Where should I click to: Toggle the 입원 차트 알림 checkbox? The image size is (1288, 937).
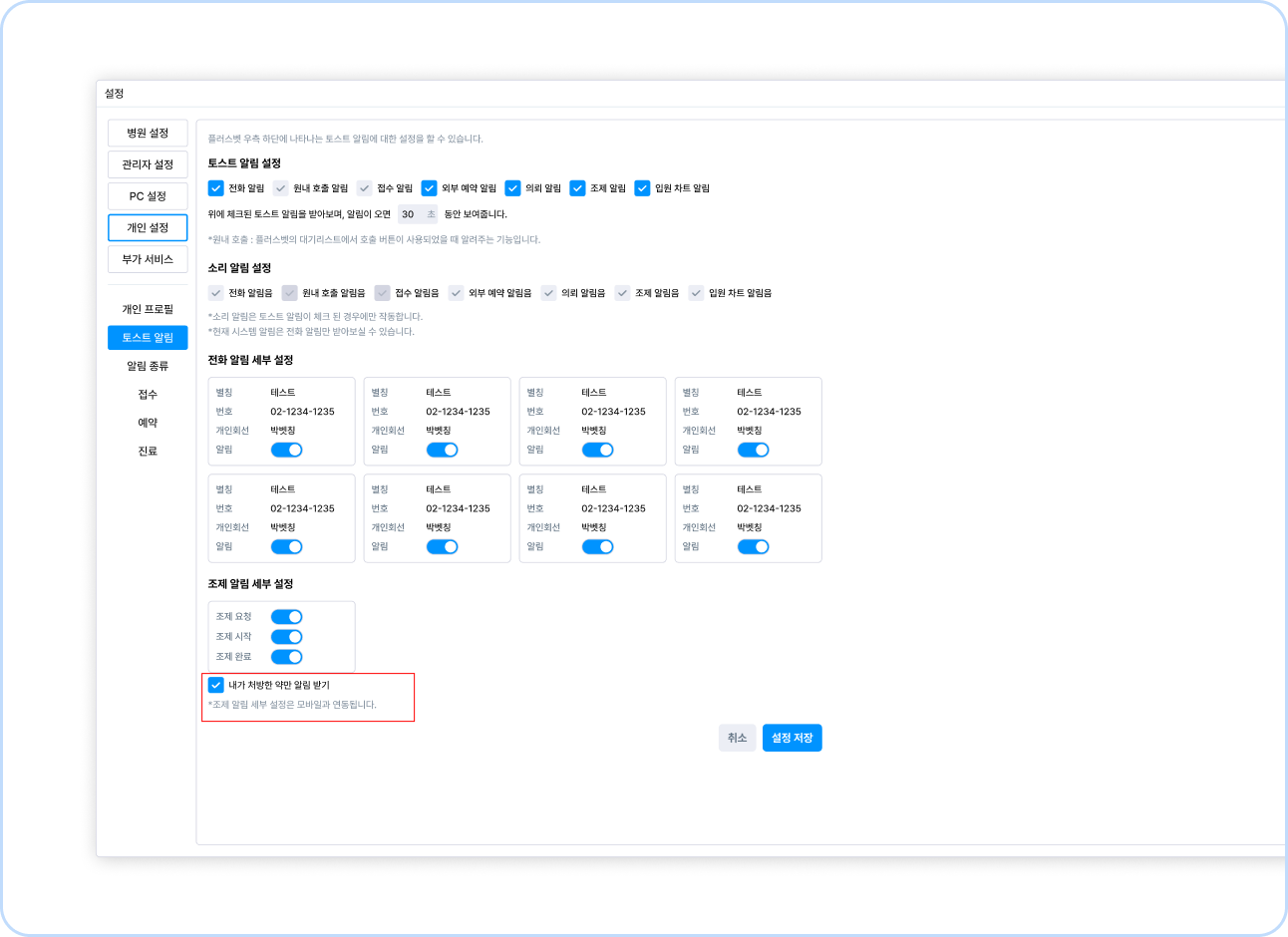coord(642,188)
